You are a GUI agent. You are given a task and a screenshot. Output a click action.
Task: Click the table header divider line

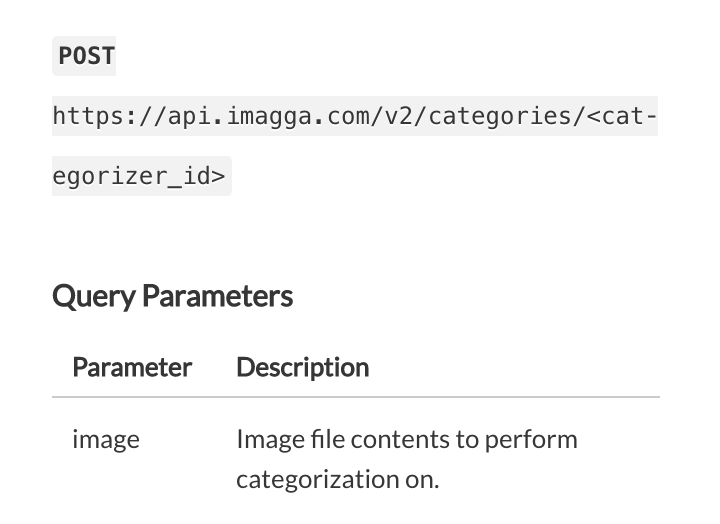[x=355, y=397]
